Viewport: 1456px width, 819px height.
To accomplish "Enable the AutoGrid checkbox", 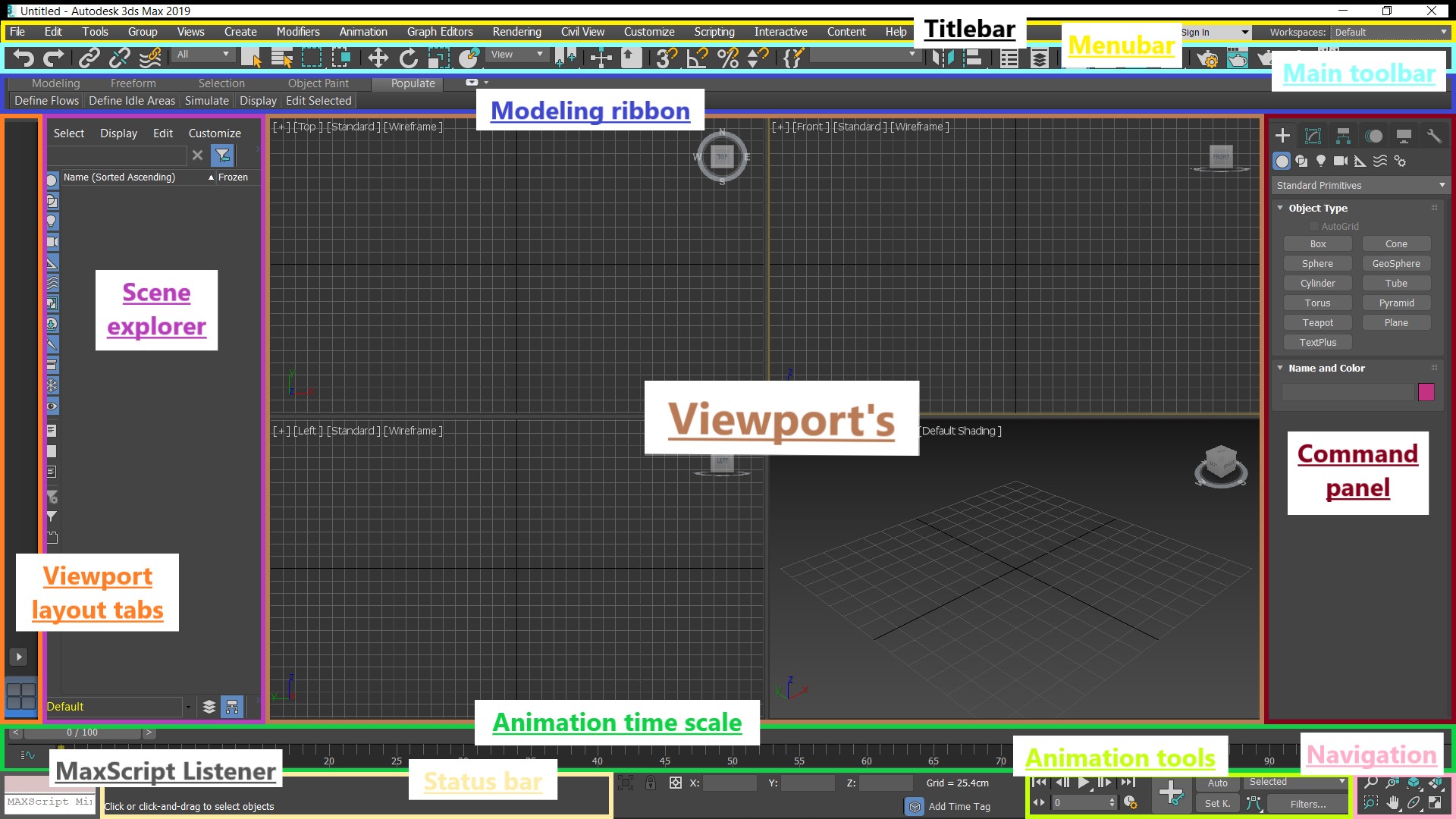I will coord(1314,226).
